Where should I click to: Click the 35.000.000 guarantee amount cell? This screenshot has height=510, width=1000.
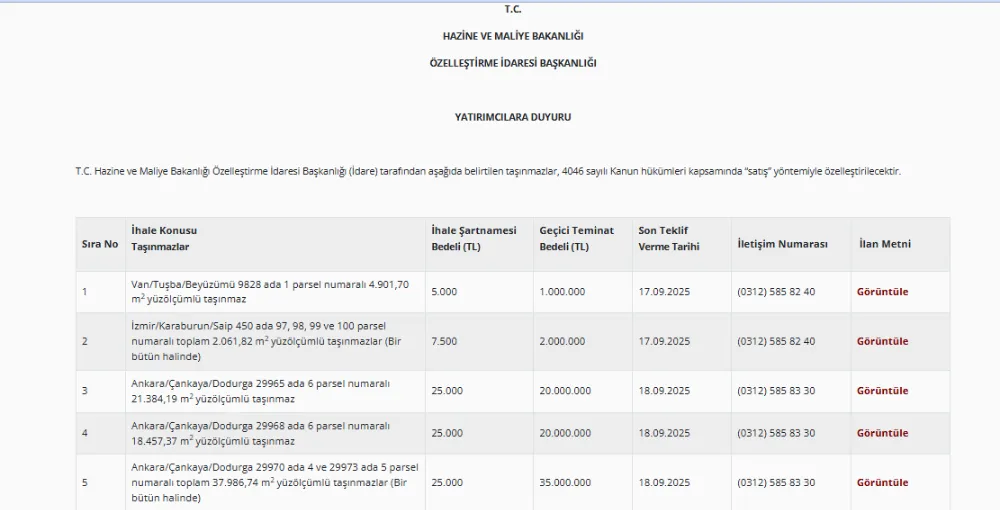(x=565, y=483)
